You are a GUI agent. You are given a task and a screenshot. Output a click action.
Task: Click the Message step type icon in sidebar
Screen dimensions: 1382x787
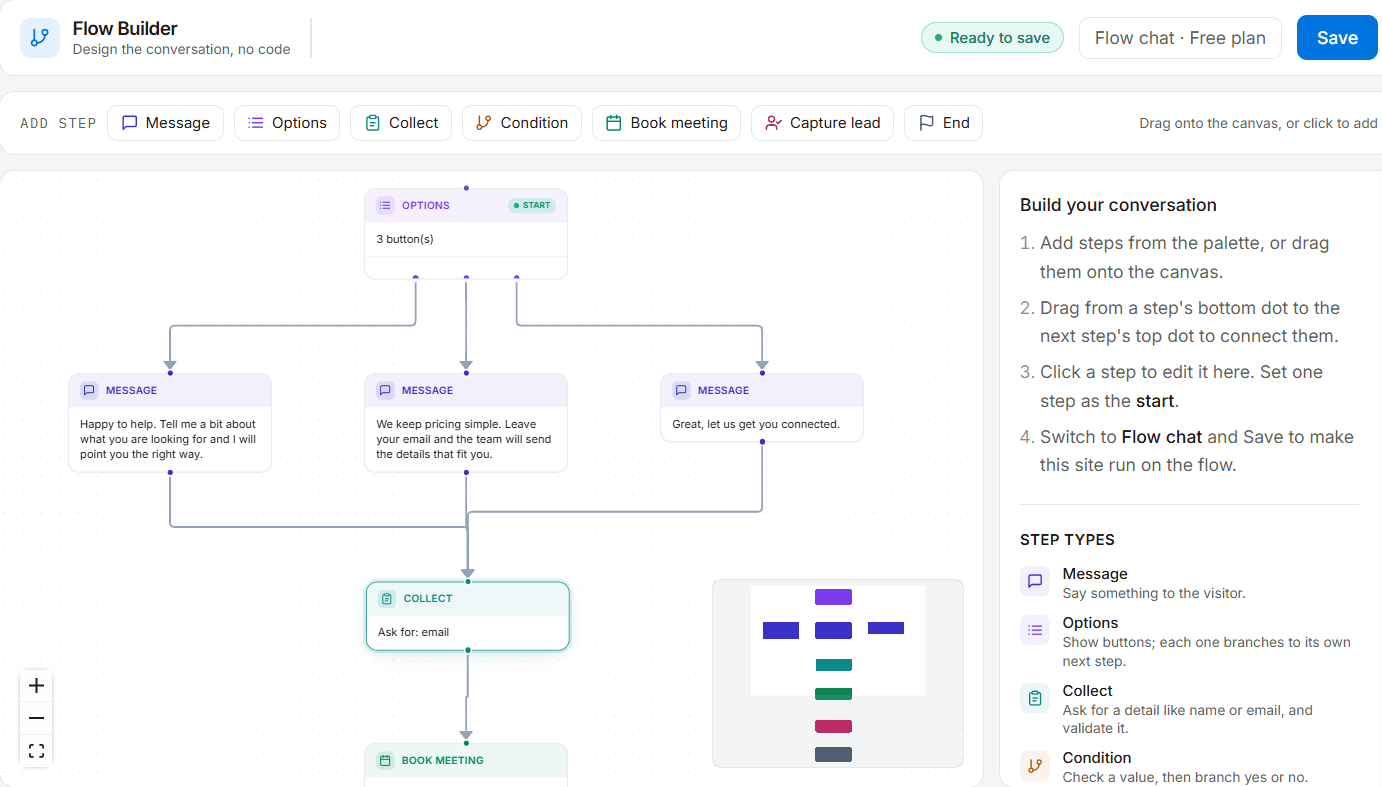click(x=1035, y=581)
